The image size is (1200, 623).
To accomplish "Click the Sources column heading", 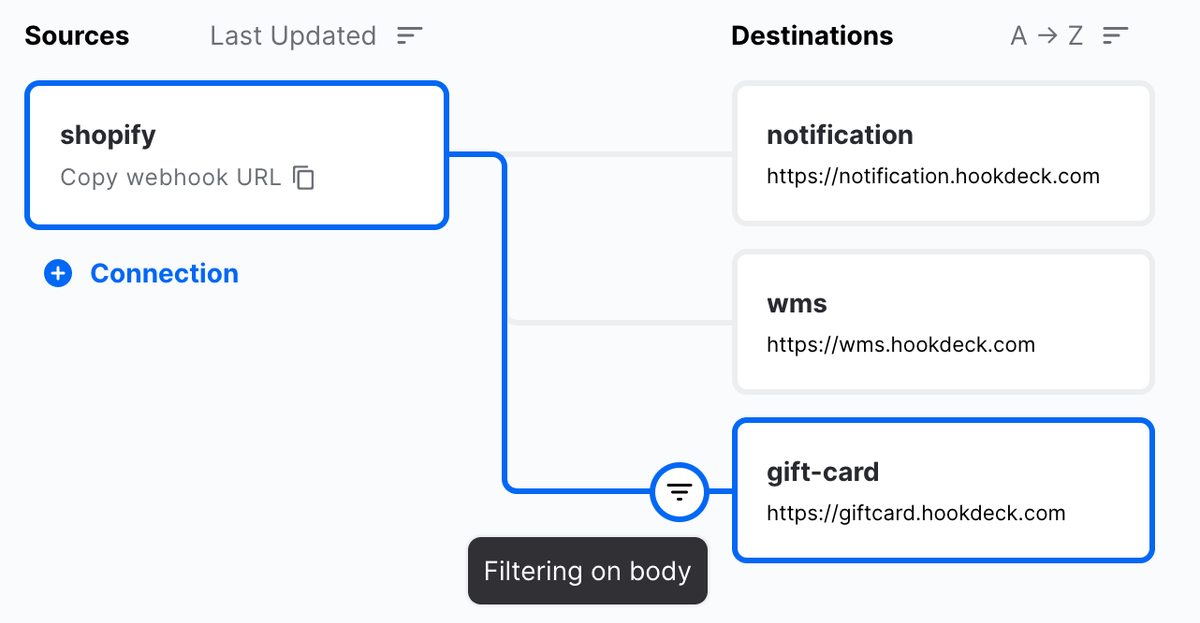I will (x=77, y=36).
